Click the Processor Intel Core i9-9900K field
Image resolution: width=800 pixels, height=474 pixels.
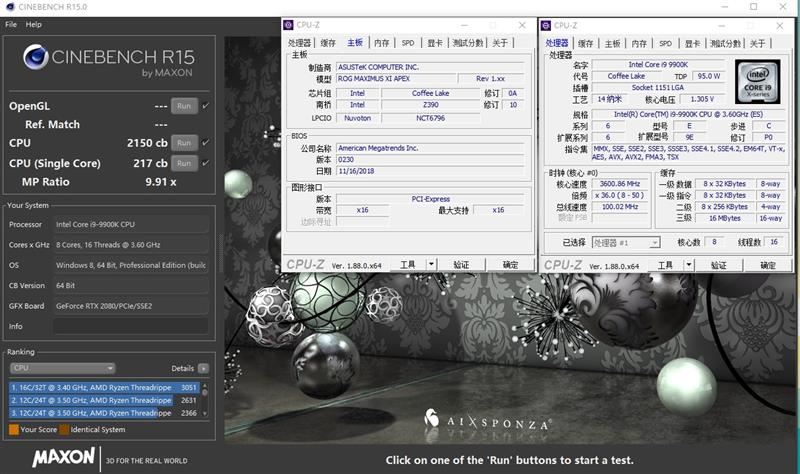pyautogui.click(x=131, y=224)
